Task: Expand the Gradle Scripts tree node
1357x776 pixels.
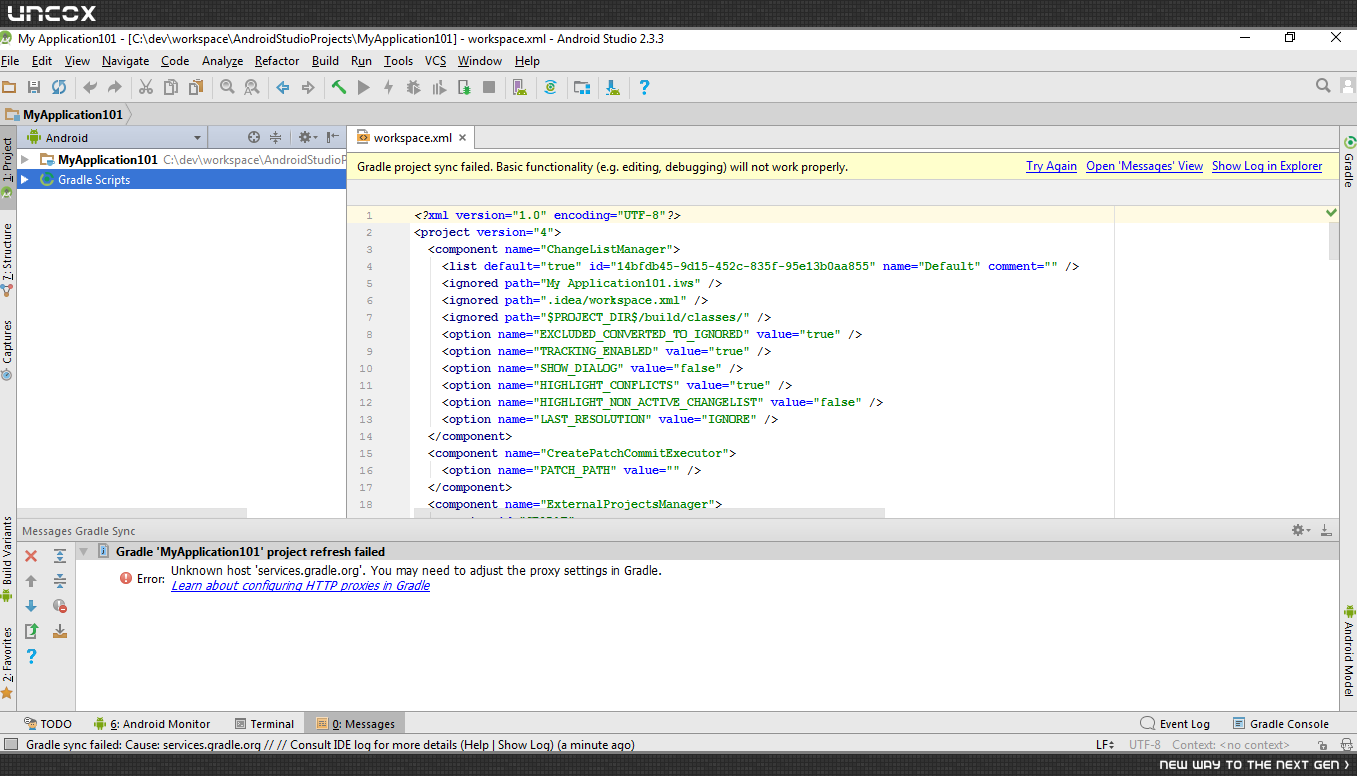Action: click(25, 180)
